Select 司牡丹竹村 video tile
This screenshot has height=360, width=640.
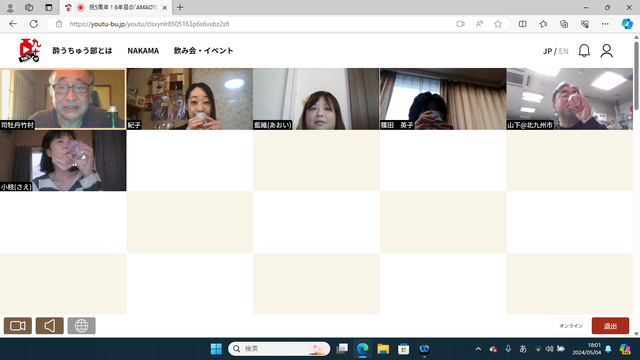pyautogui.click(x=63, y=99)
